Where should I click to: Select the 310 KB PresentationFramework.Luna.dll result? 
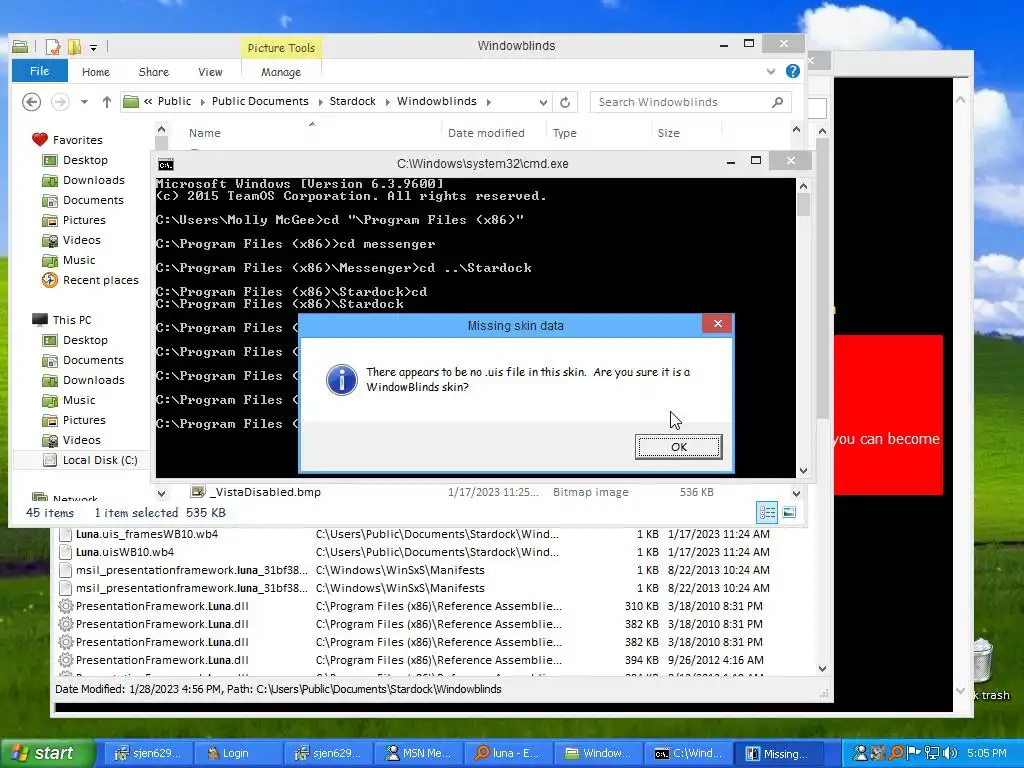(162, 606)
